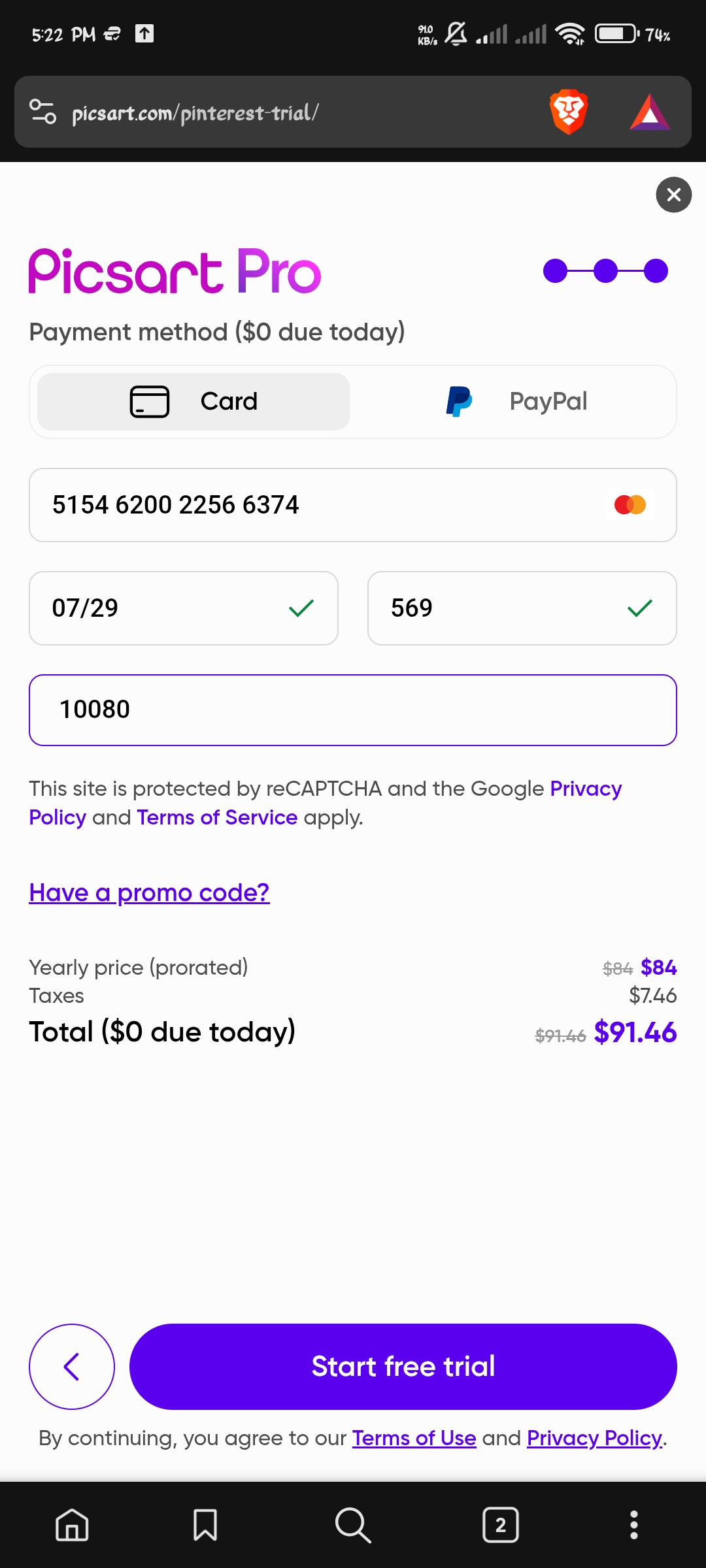706x1568 pixels.
Task: Tap the Brave Rewards triangle icon
Action: coord(649,112)
